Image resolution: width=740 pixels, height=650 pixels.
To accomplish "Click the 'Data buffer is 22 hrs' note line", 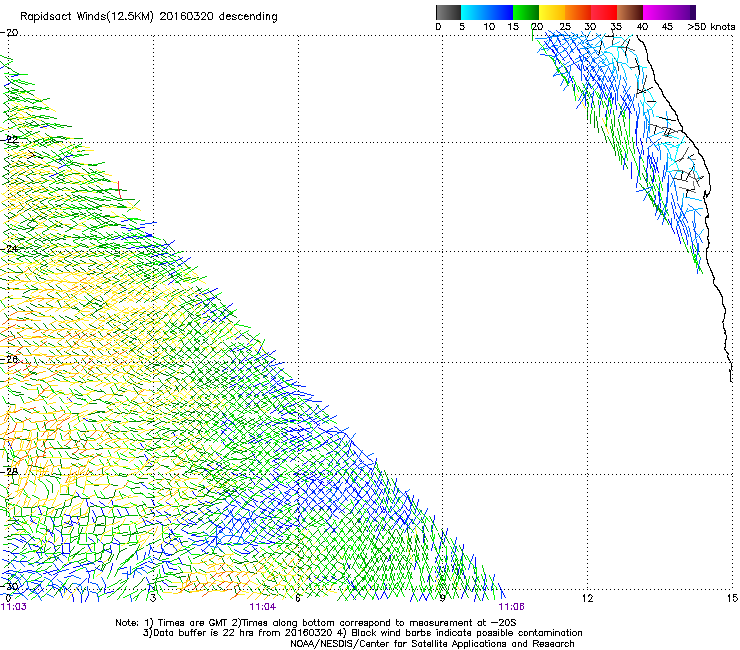I will pos(362,633).
